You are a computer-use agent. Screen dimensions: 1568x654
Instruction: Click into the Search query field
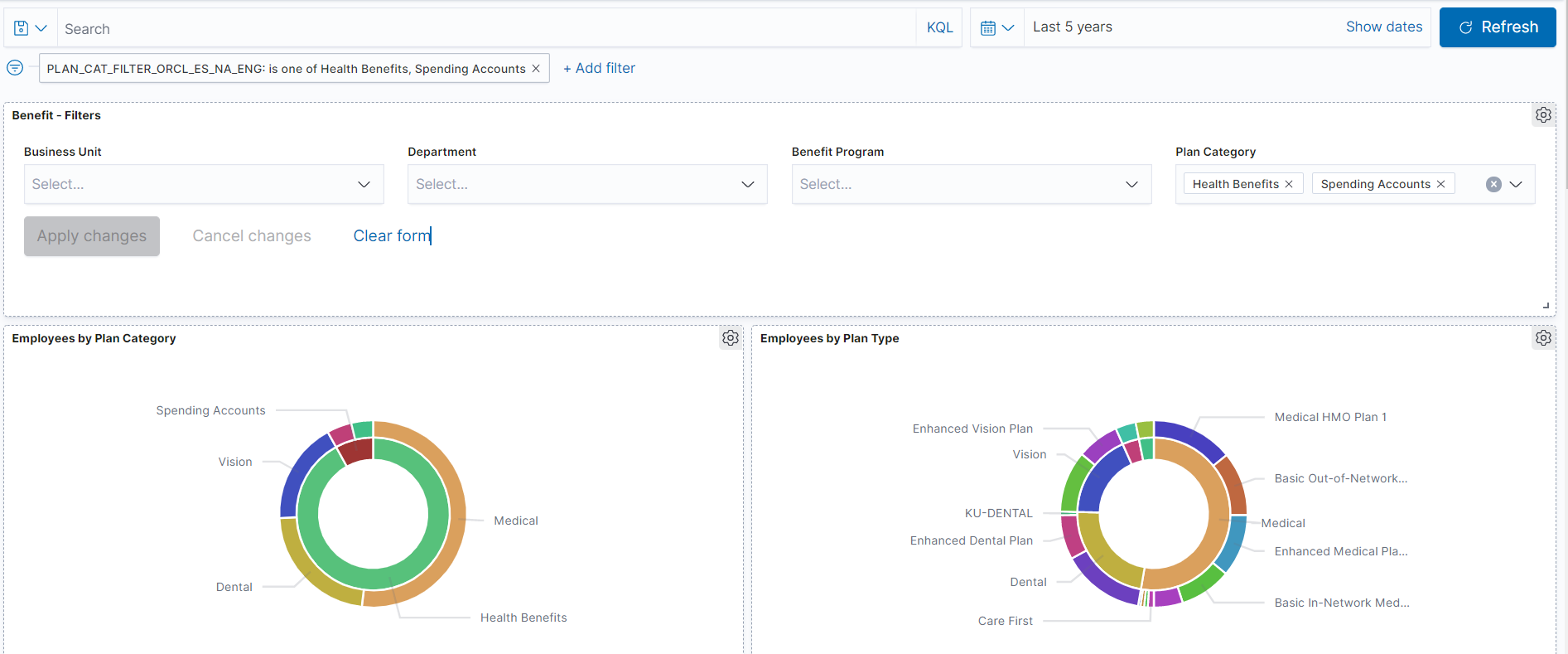coord(487,29)
